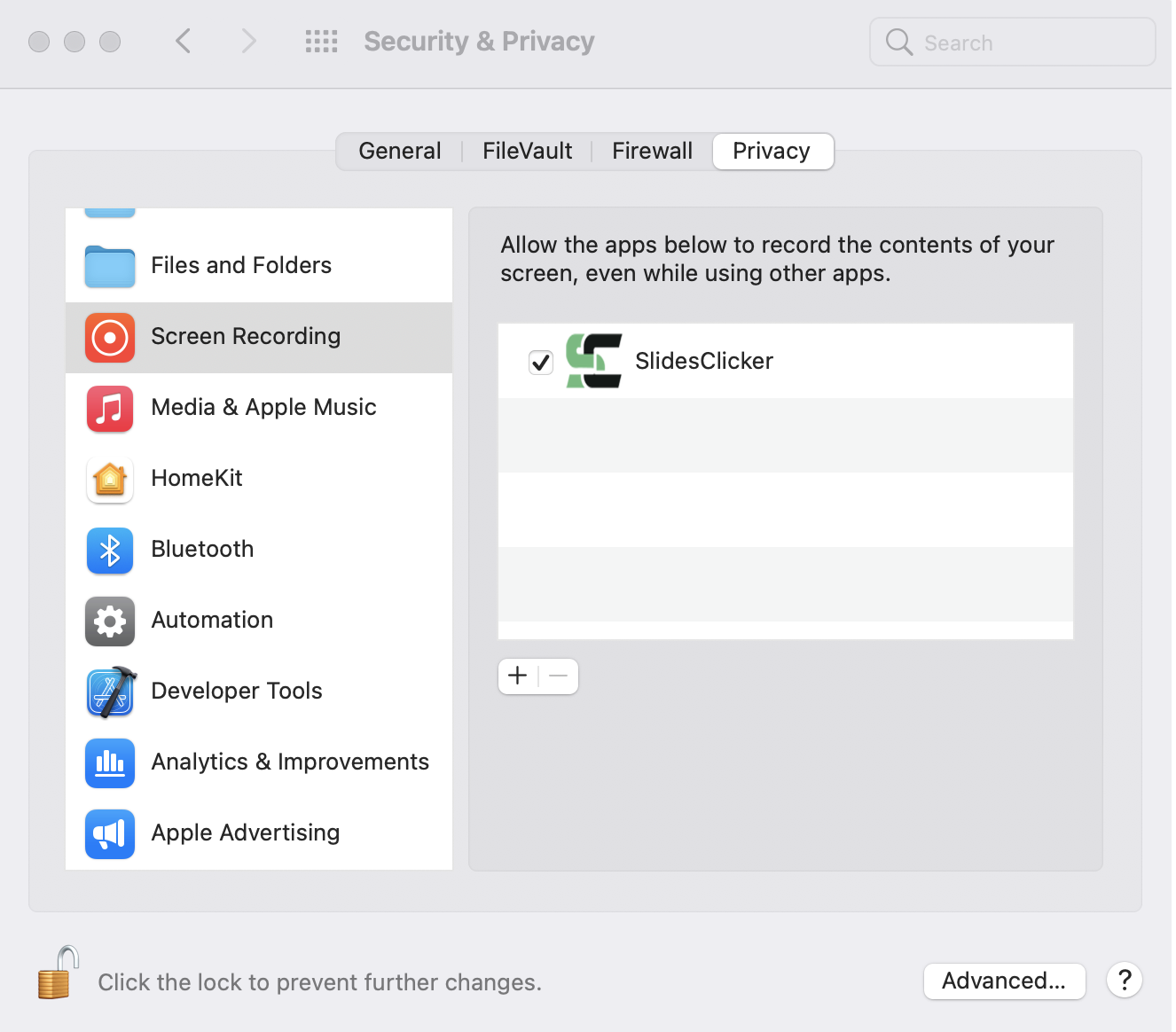Viewport: 1176px width, 1032px height.
Task: Add an app with the plus button
Action: click(x=518, y=676)
